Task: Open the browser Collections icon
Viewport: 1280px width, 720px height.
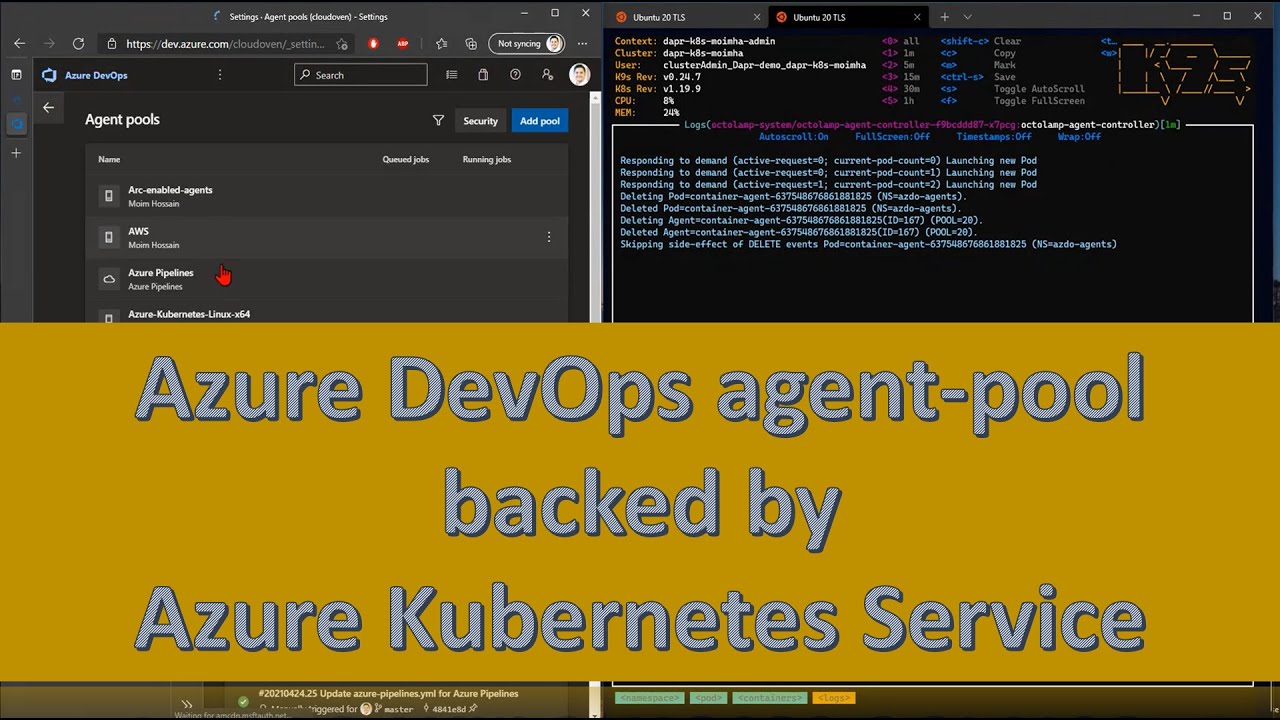Action: tap(471, 44)
